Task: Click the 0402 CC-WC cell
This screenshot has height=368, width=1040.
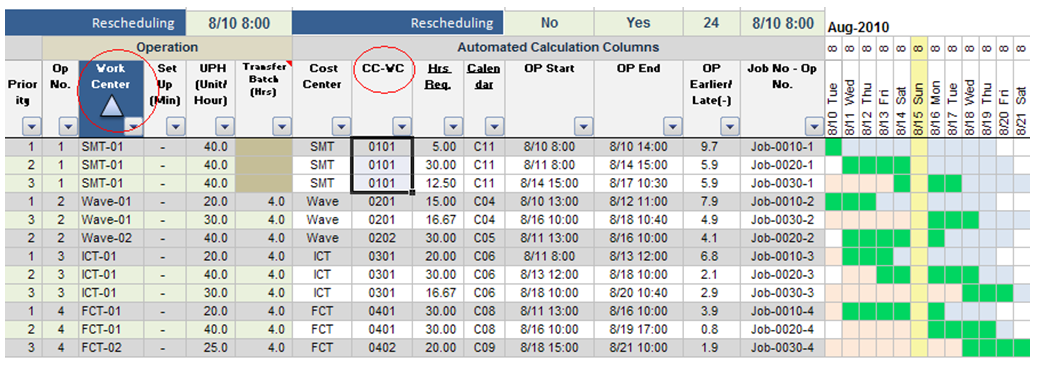Action: [x=382, y=347]
